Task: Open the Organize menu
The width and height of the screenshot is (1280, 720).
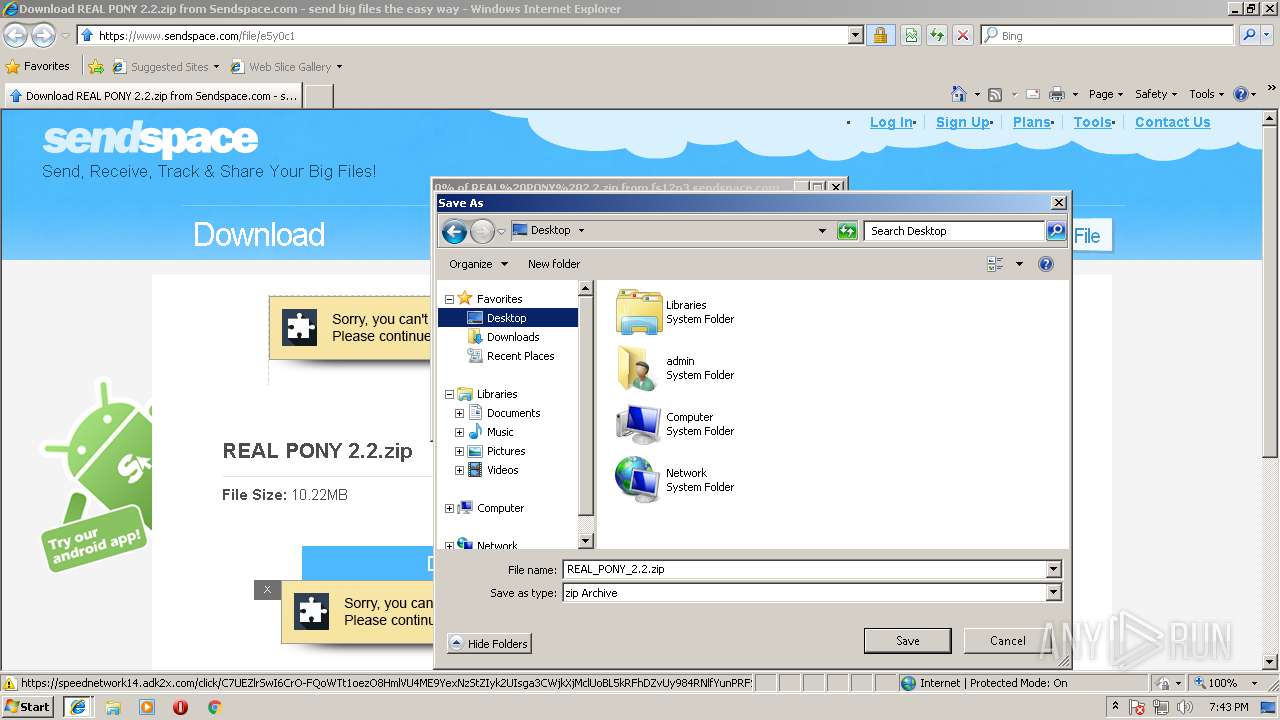Action: [x=479, y=264]
